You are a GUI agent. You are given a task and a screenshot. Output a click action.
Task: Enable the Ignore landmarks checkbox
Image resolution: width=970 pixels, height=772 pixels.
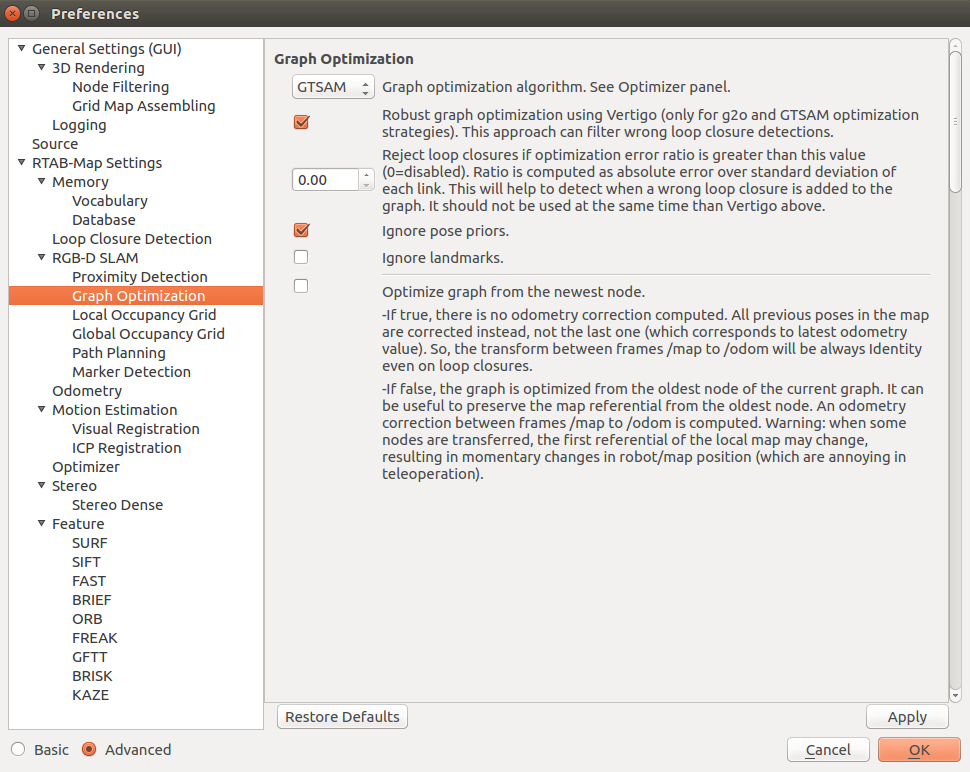(301, 257)
